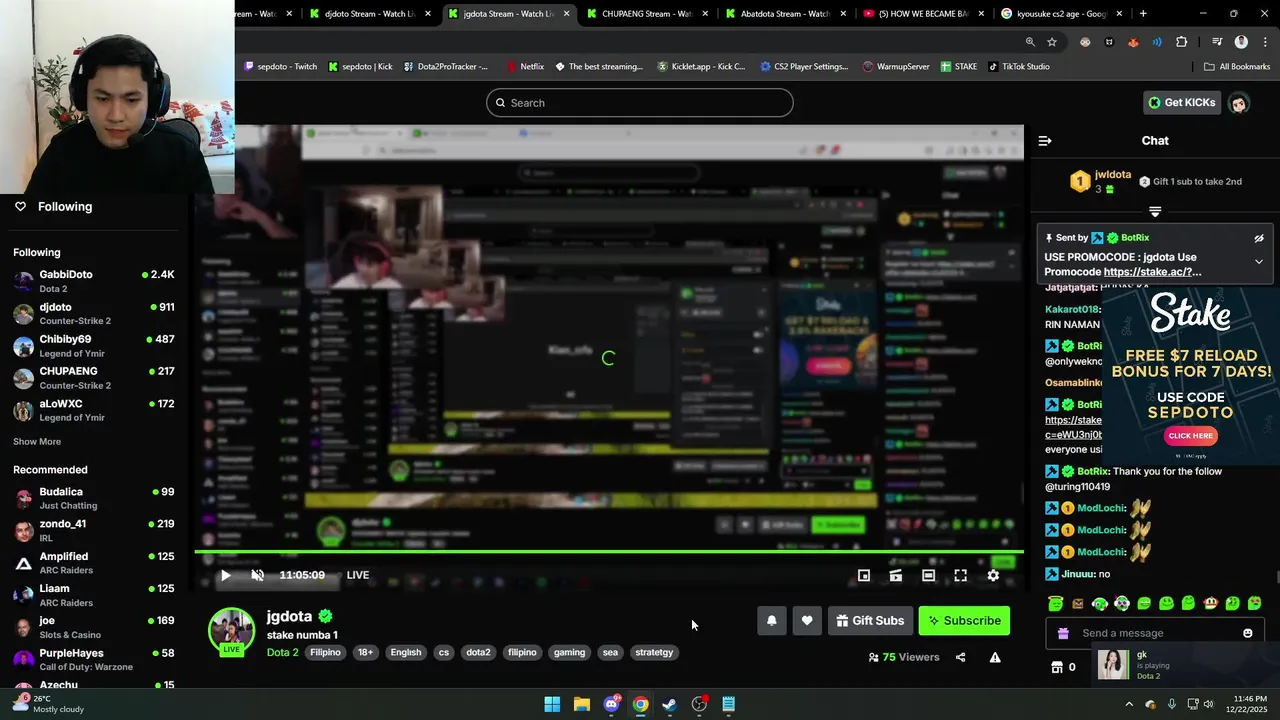Bookmark this page with star icon
This screenshot has height=720, width=1280.
[1052, 42]
